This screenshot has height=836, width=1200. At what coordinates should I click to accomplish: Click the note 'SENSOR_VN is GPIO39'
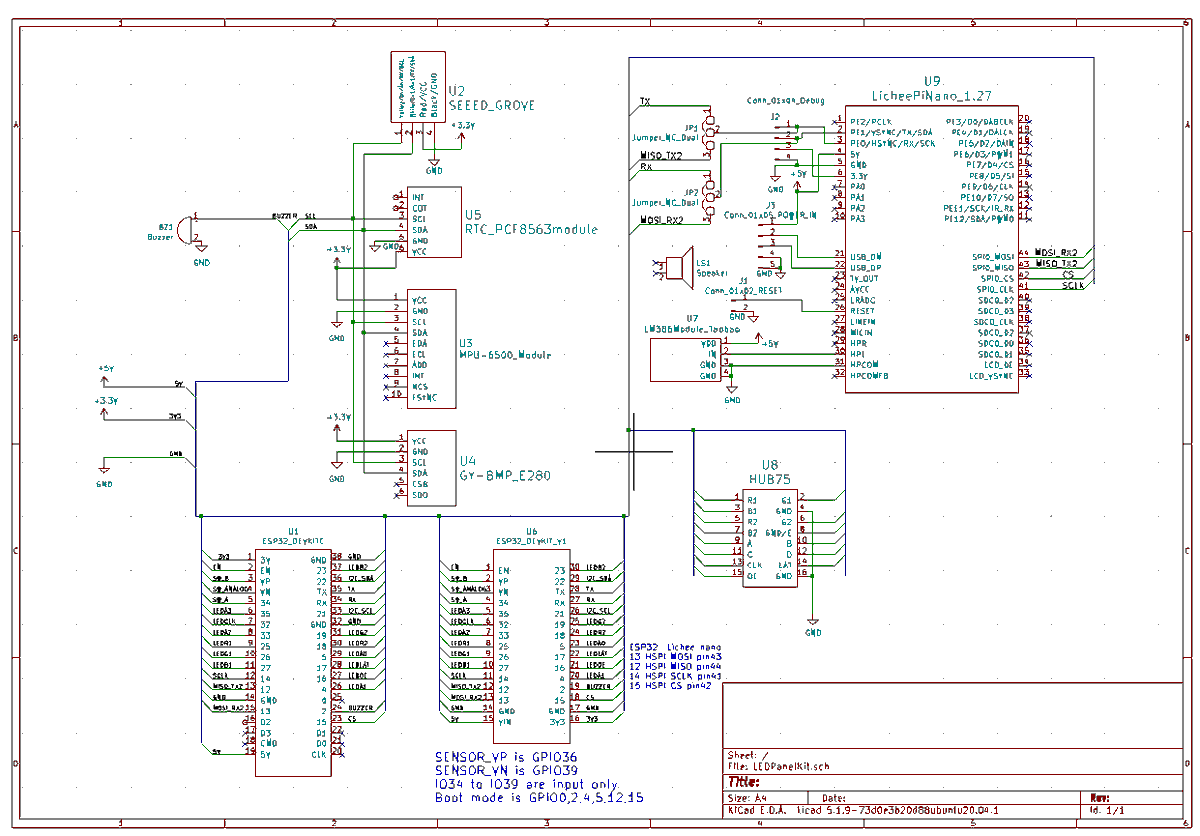pos(505,771)
